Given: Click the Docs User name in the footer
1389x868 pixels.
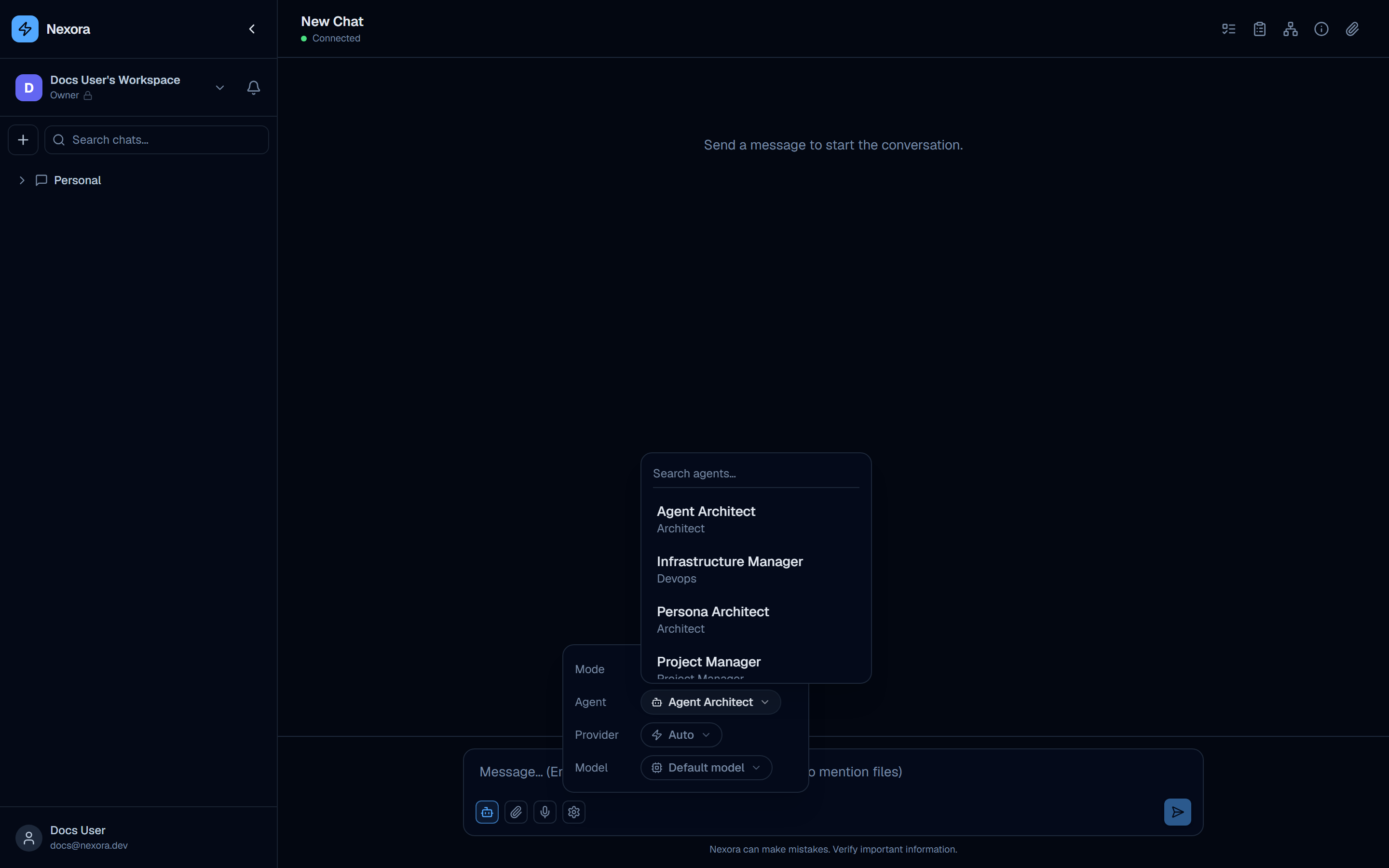Looking at the screenshot, I should (x=78, y=830).
